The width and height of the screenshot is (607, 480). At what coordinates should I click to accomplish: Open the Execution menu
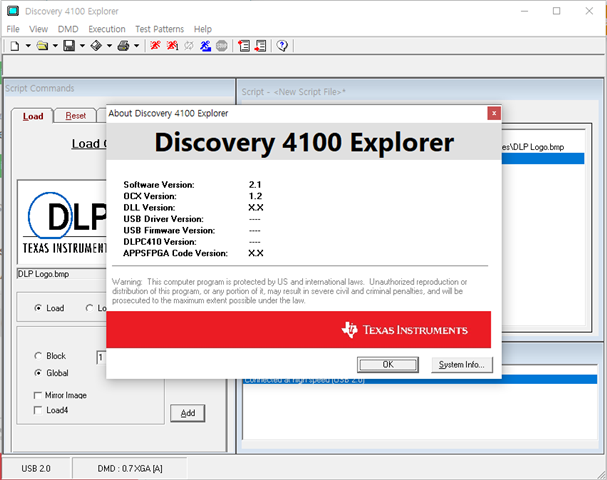[x=107, y=29]
